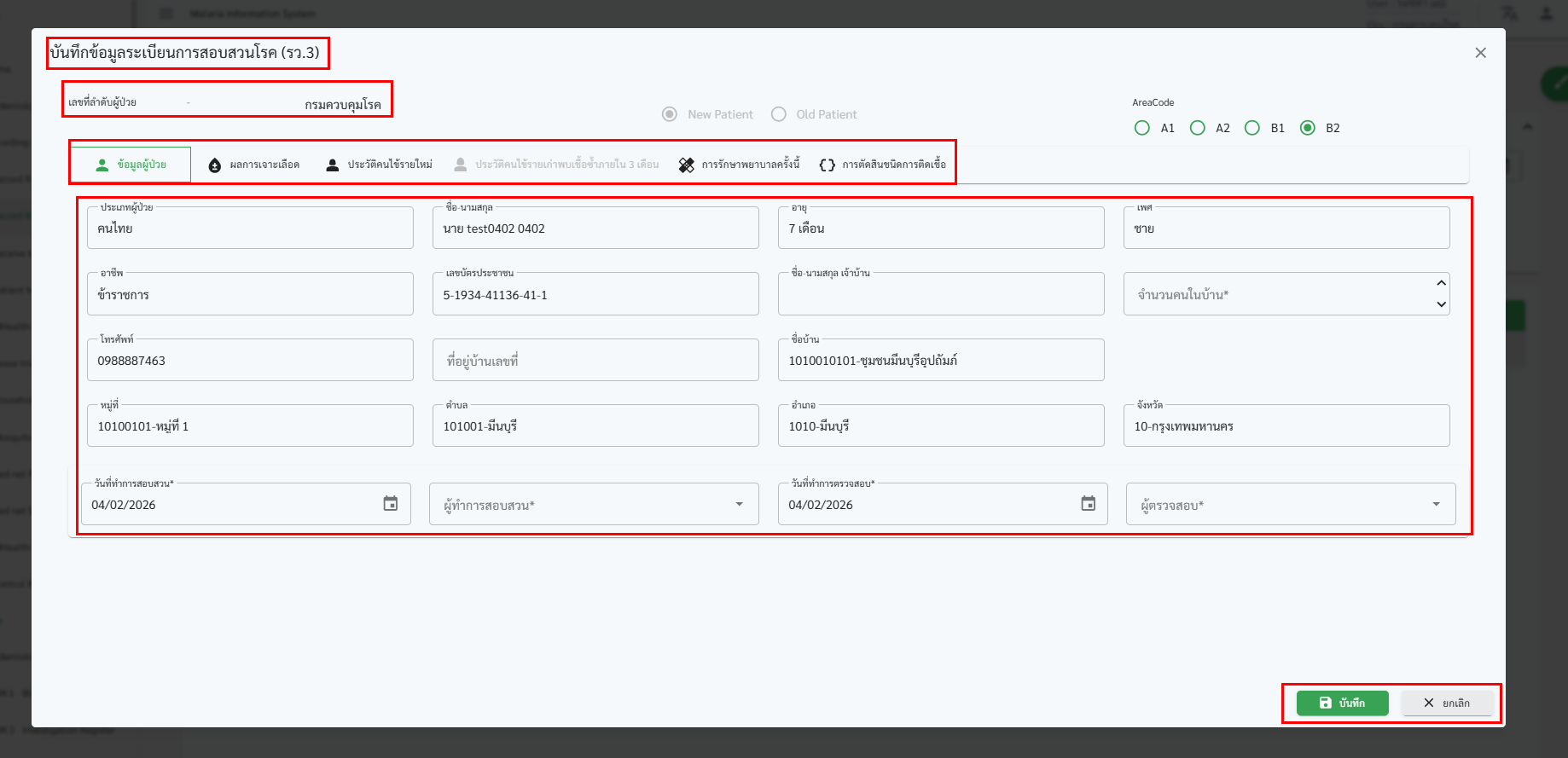Click the curly braces icon for การตัดสินชนิดการติดเชื้อ
This screenshot has height=758, width=1568.
click(827, 165)
